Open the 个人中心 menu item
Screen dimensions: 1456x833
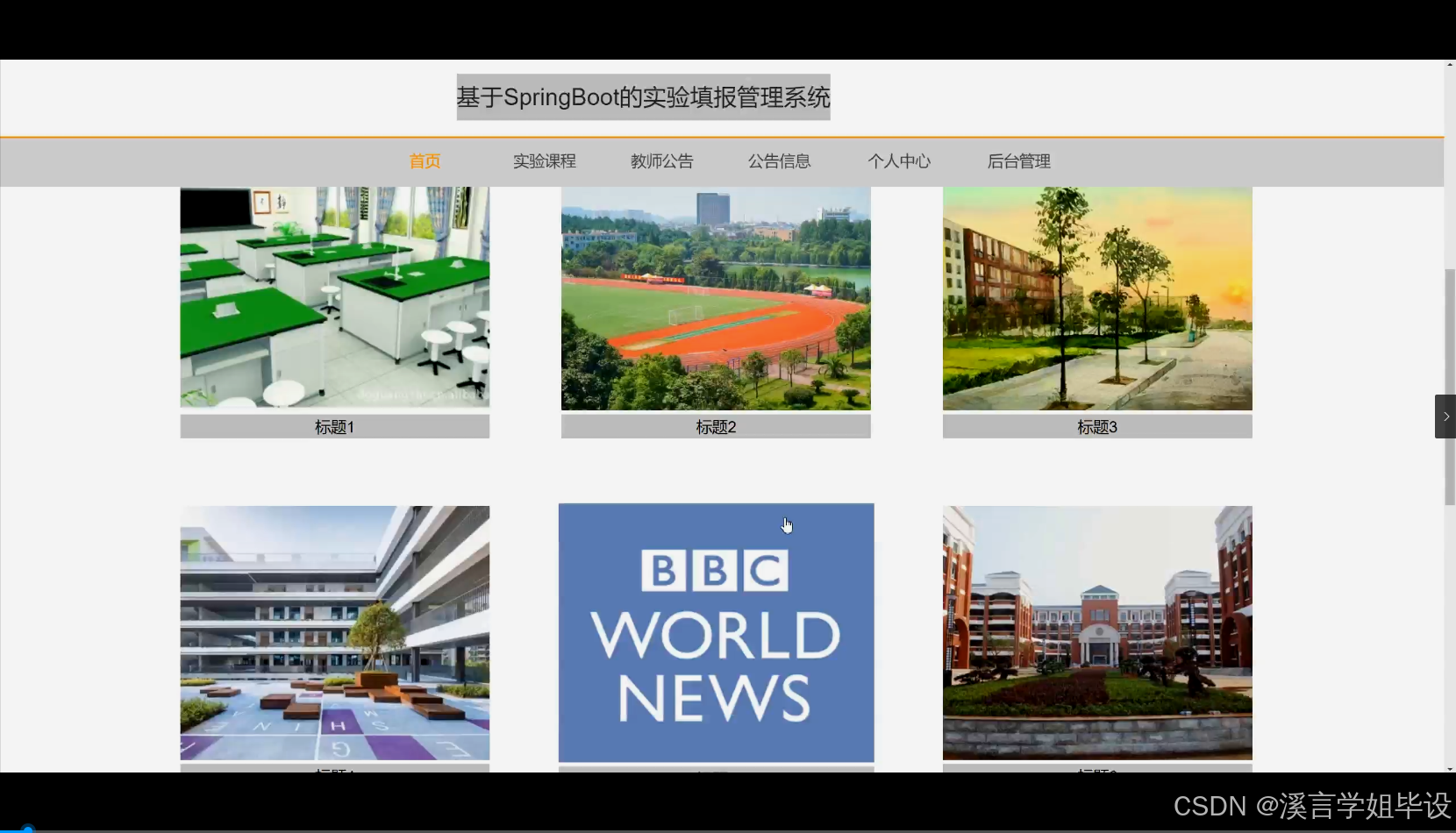click(x=899, y=161)
